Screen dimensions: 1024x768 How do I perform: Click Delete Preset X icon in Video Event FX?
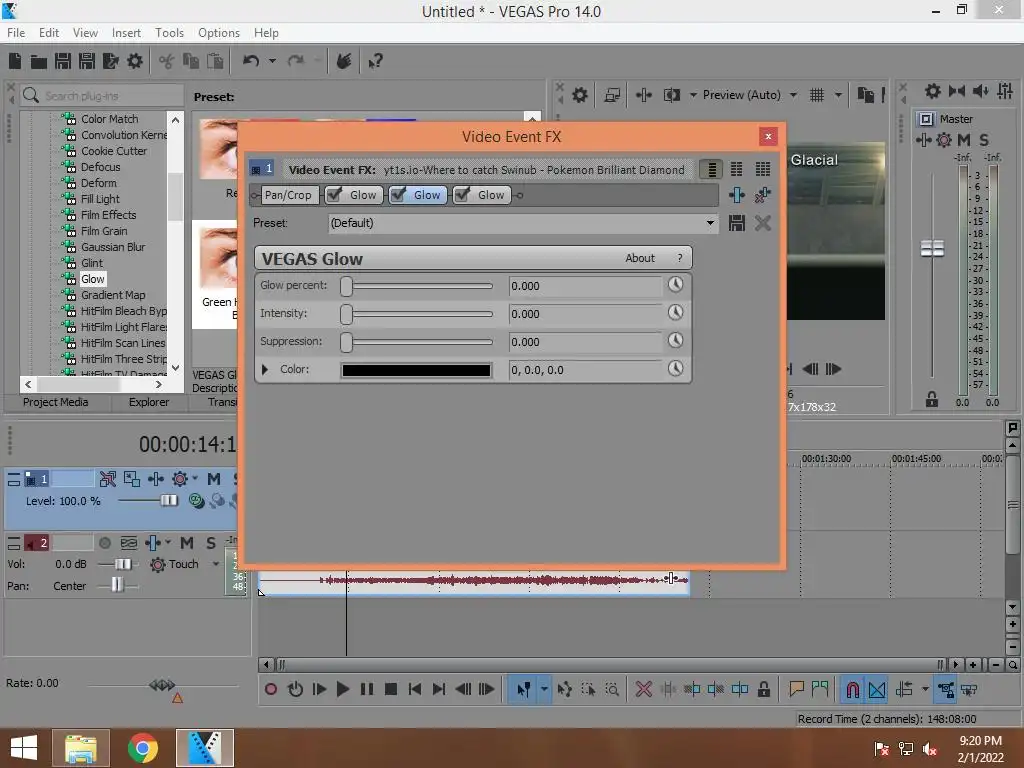click(x=763, y=223)
